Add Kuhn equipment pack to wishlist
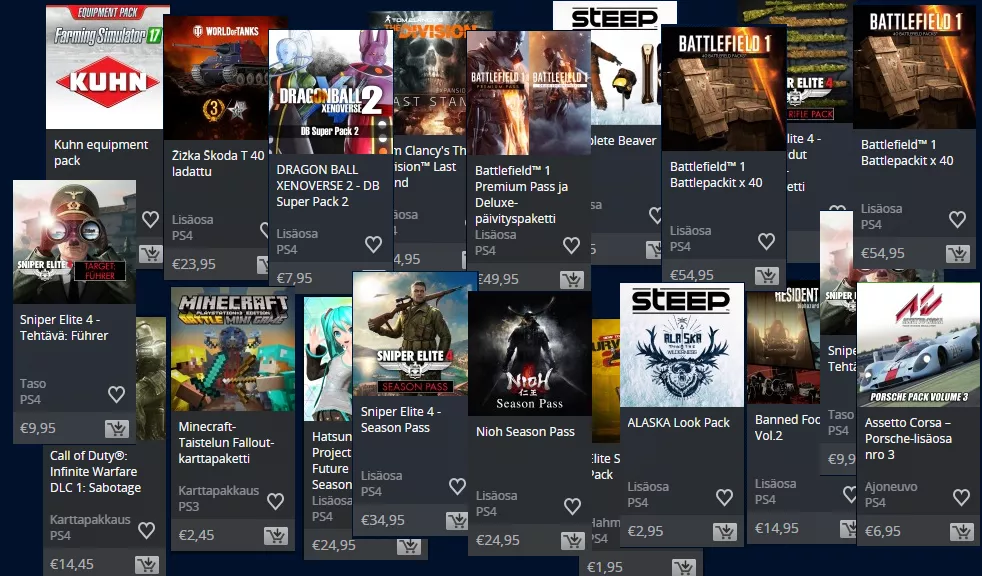Image resolution: width=982 pixels, height=576 pixels. [x=150, y=219]
